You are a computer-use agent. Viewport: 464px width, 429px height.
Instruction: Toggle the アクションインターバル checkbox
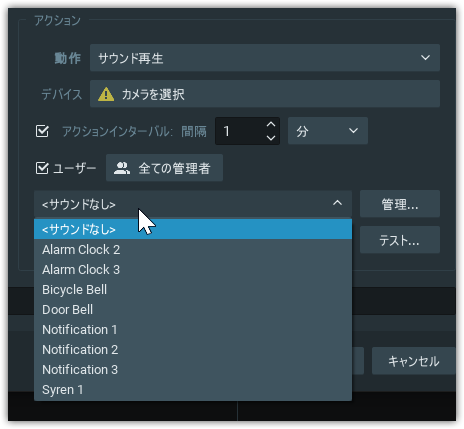pyautogui.click(x=42, y=131)
